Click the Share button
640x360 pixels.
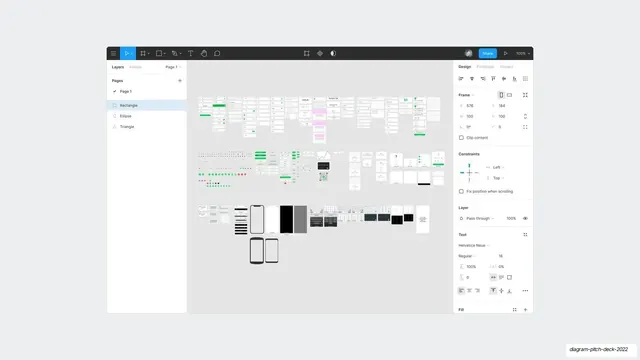tap(488, 53)
